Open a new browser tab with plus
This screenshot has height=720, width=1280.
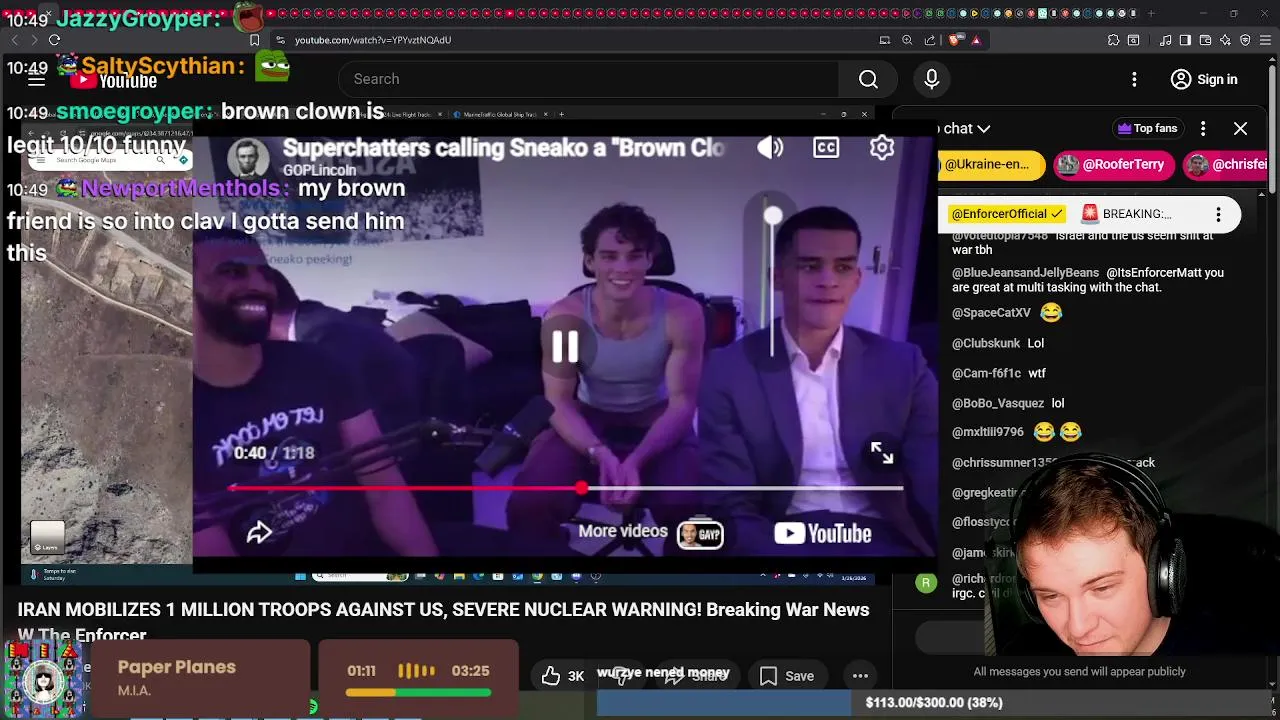point(1151,13)
